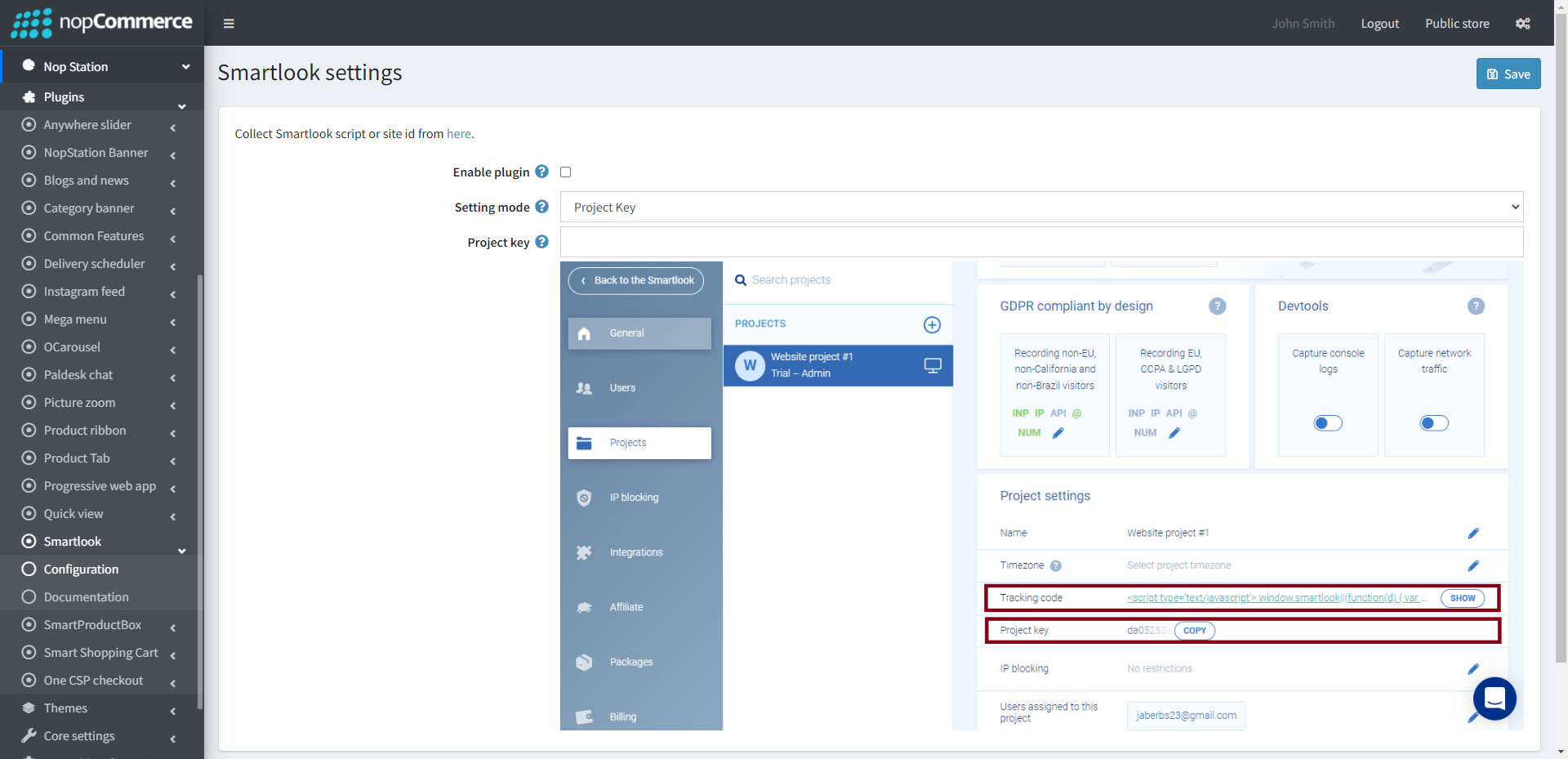Click the Configuration circle icon
The image size is (1568, 759).
click(29, 569)
